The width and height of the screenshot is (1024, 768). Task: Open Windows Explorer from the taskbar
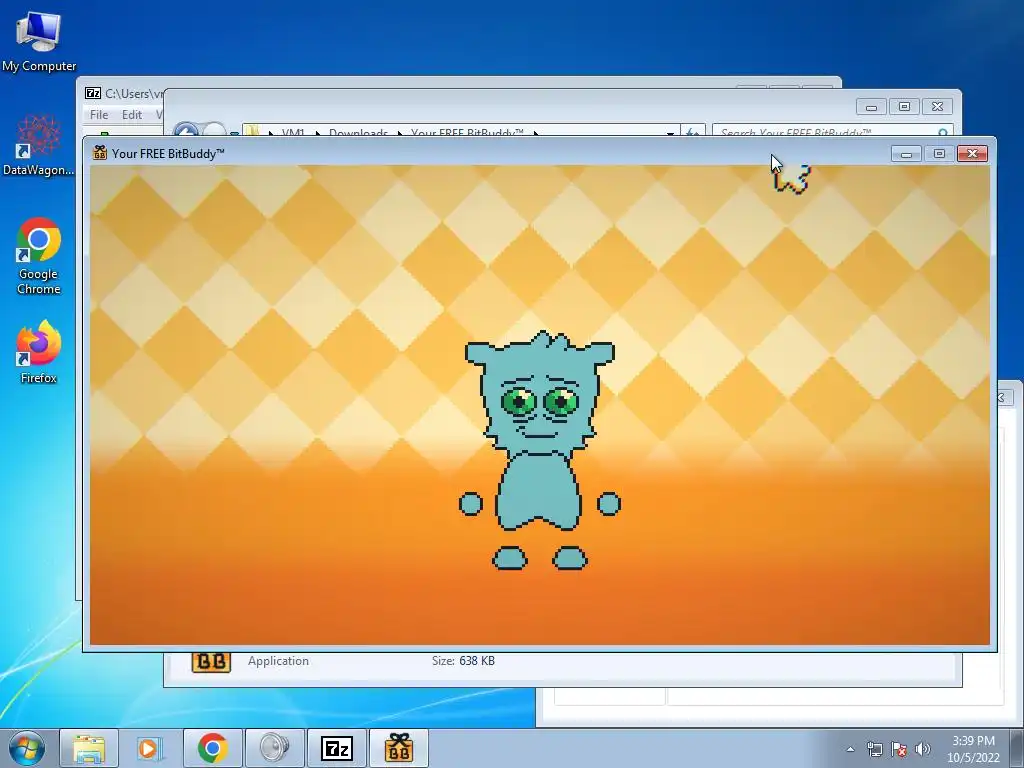[89, 748]
